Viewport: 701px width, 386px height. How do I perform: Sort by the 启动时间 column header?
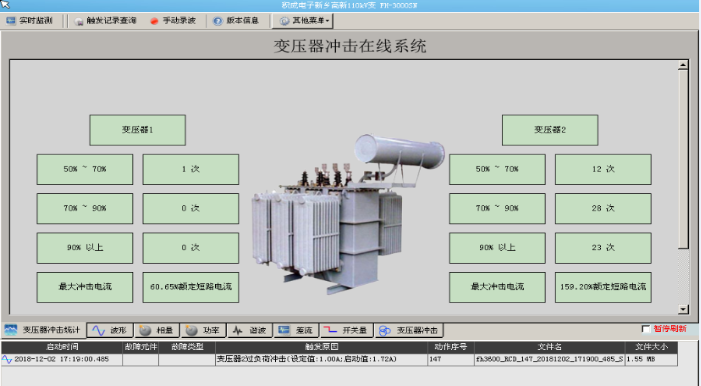62,347
